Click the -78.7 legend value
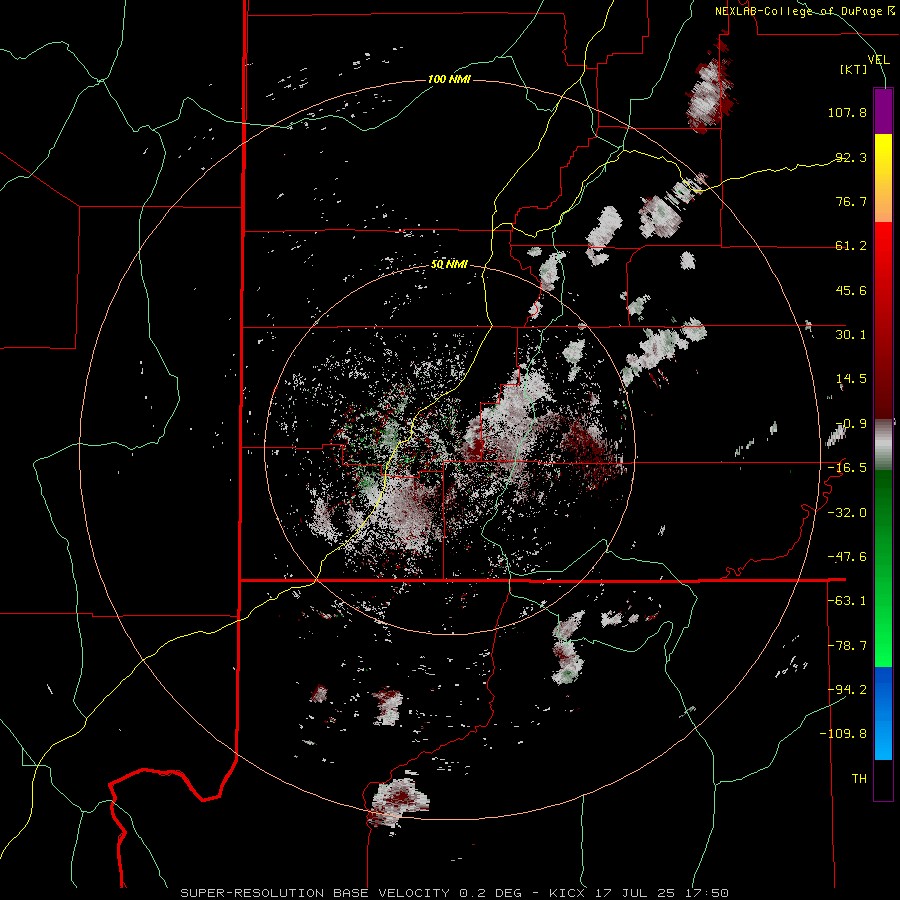Viewport: 900px width, 900px height. (847, 646)
